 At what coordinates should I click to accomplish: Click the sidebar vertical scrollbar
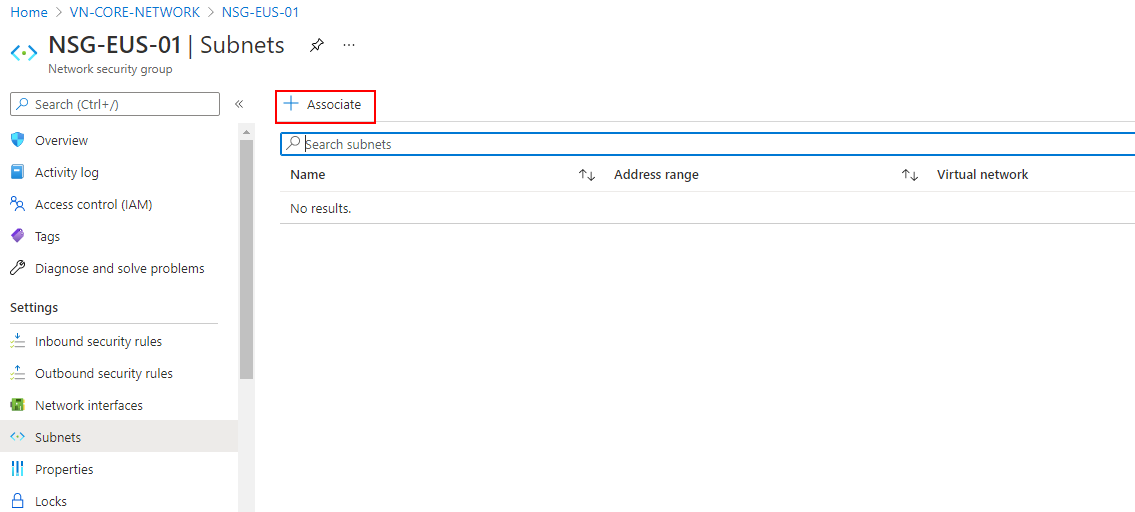246,260
